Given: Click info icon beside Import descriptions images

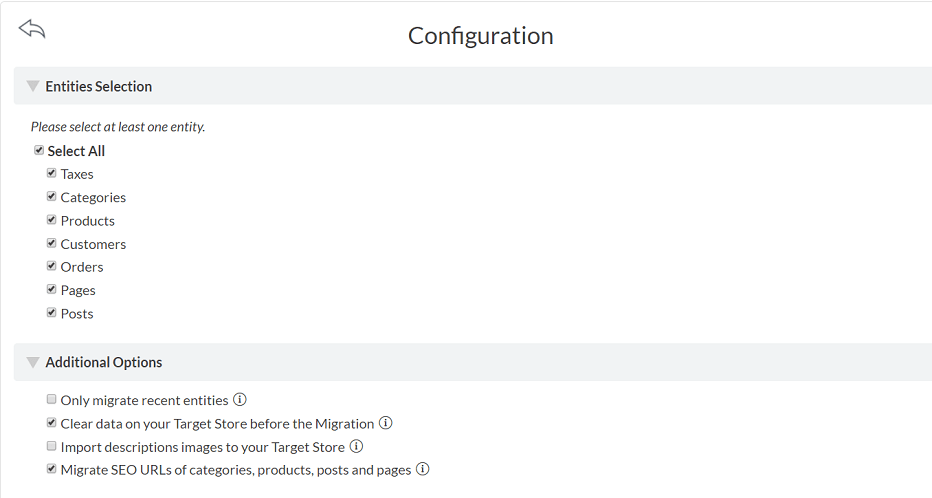Looking at the screenshot, I should coord(356,447).
